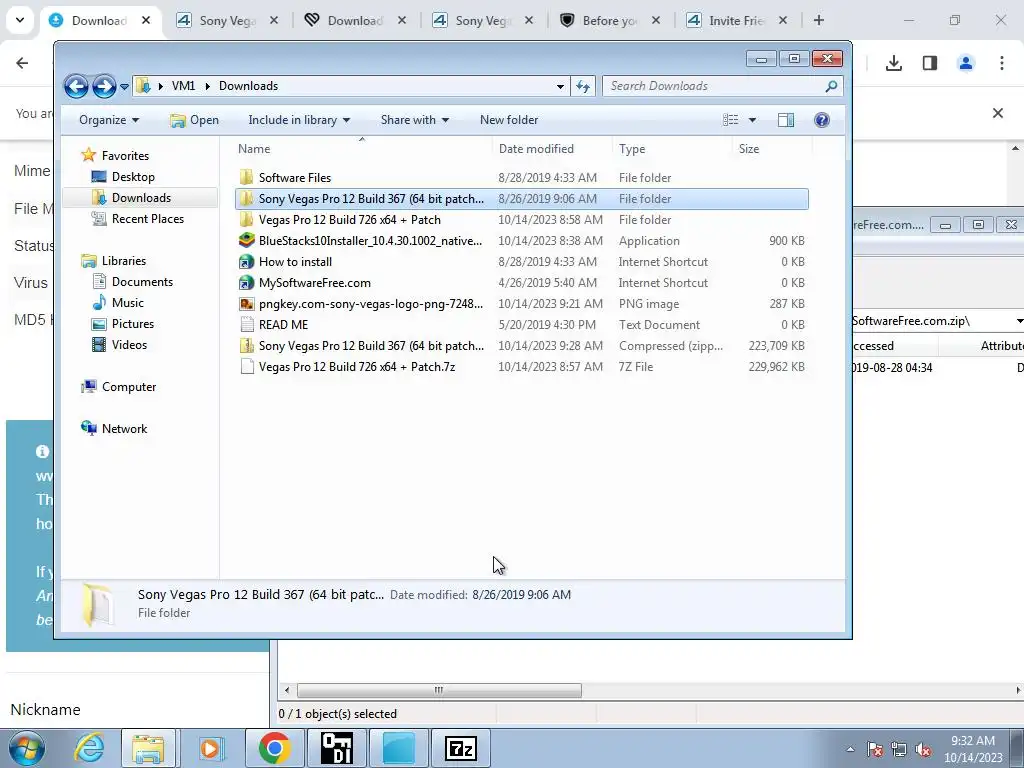Select the BlueStacks10Installer application icon
This screenshot has width=1024, height=768.
(x=246, y=241)
